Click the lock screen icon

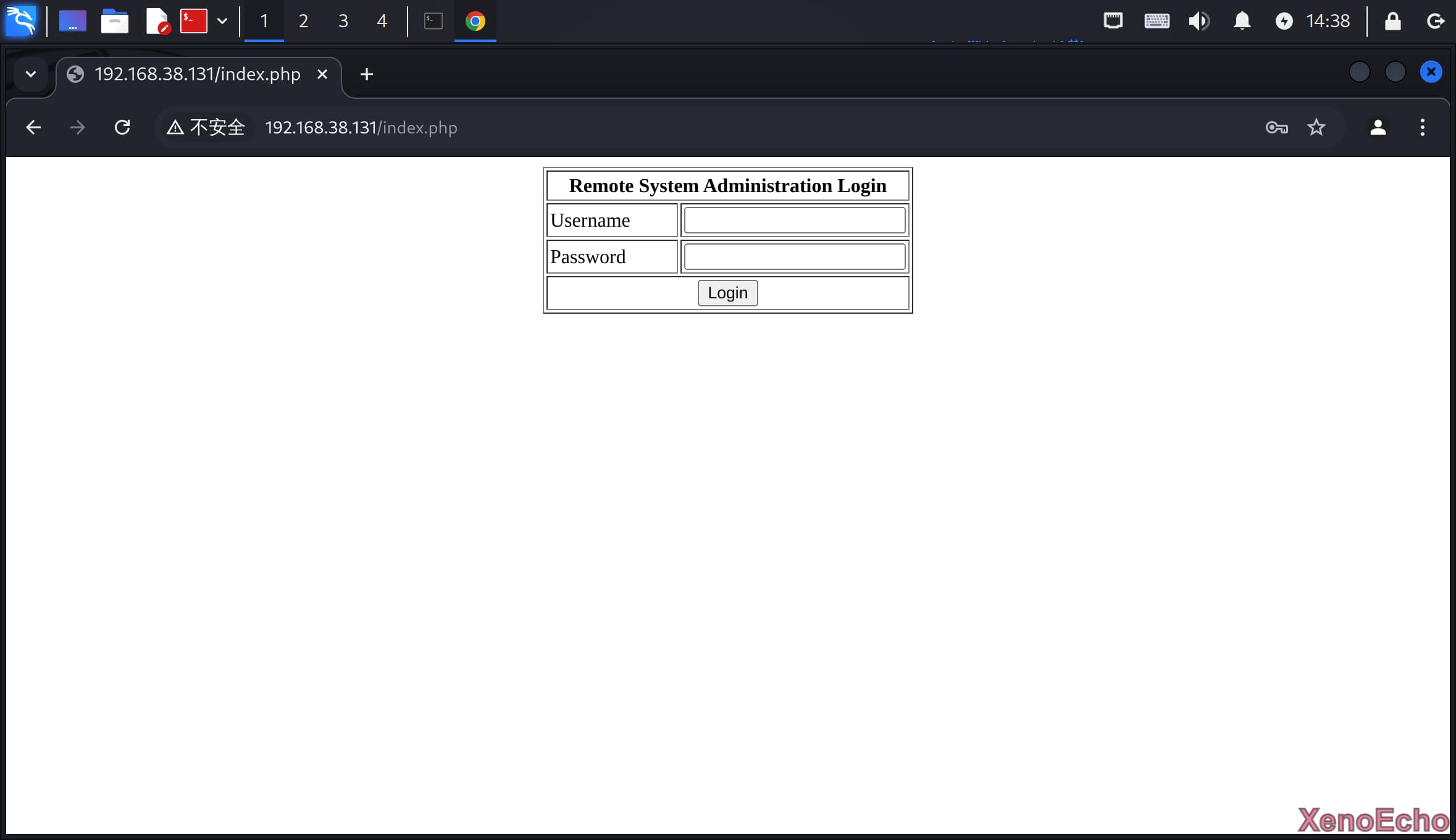pyautogui.click(x=1392, y=21)
